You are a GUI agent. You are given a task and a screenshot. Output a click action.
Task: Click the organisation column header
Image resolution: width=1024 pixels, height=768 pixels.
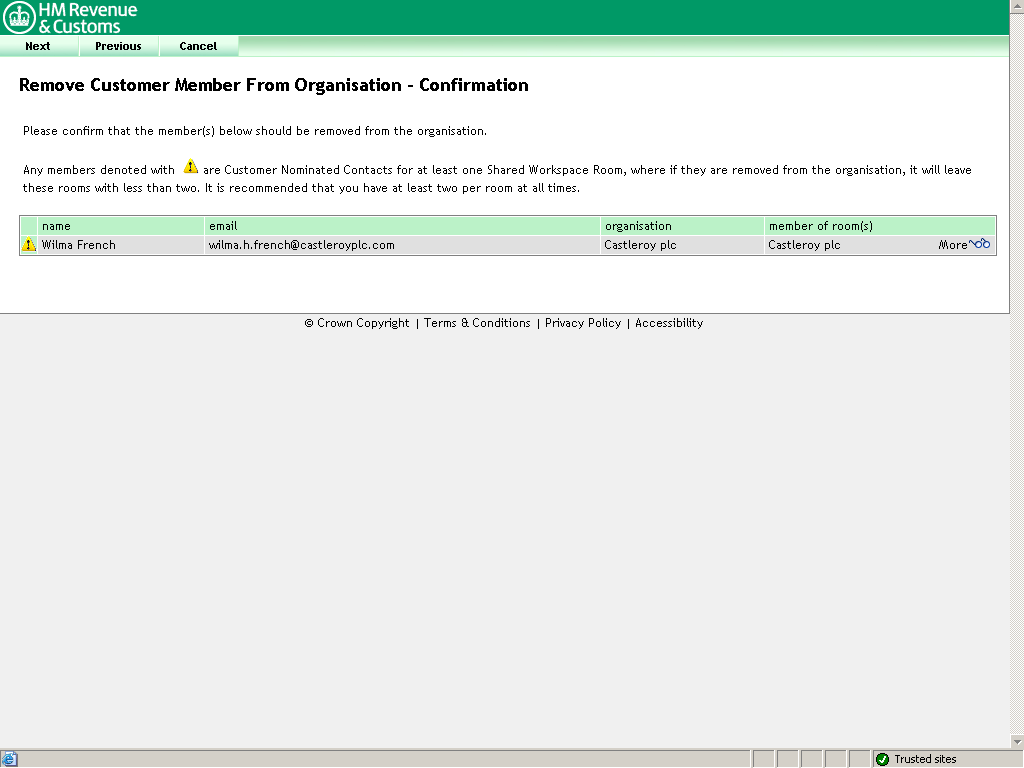coord(638,226)
